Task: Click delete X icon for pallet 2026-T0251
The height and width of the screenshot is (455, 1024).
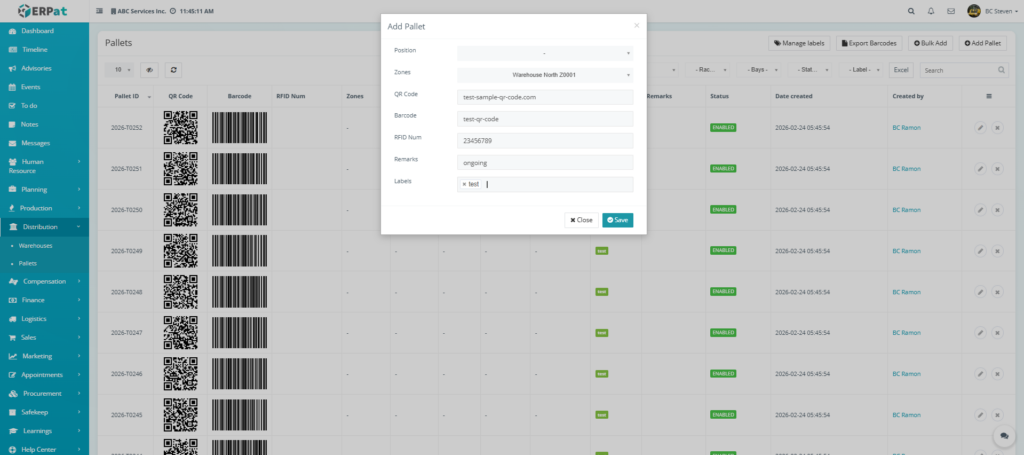Action: point(997,169)
